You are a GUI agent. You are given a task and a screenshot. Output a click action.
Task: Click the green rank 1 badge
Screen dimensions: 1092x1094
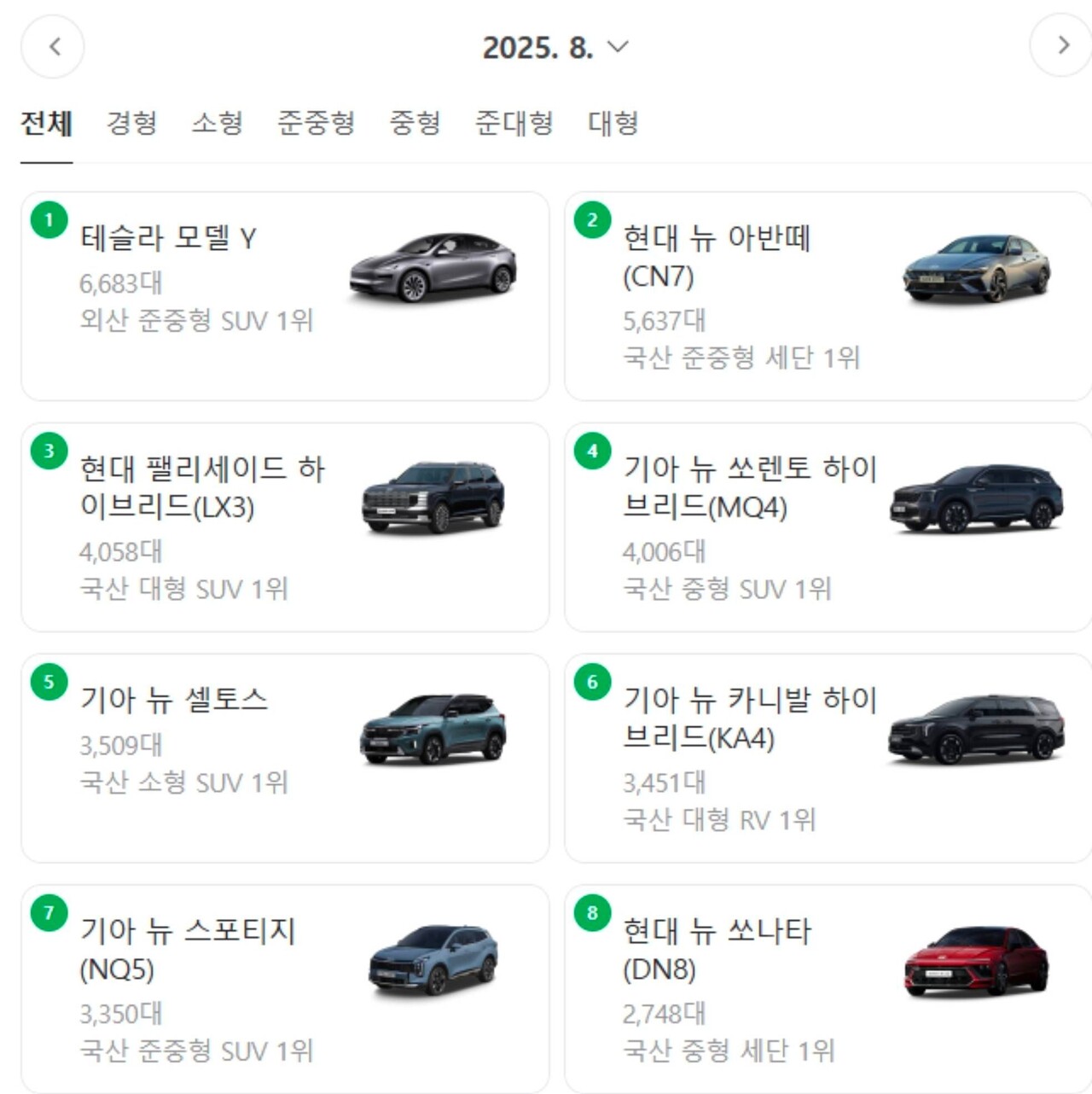(49, 218)
